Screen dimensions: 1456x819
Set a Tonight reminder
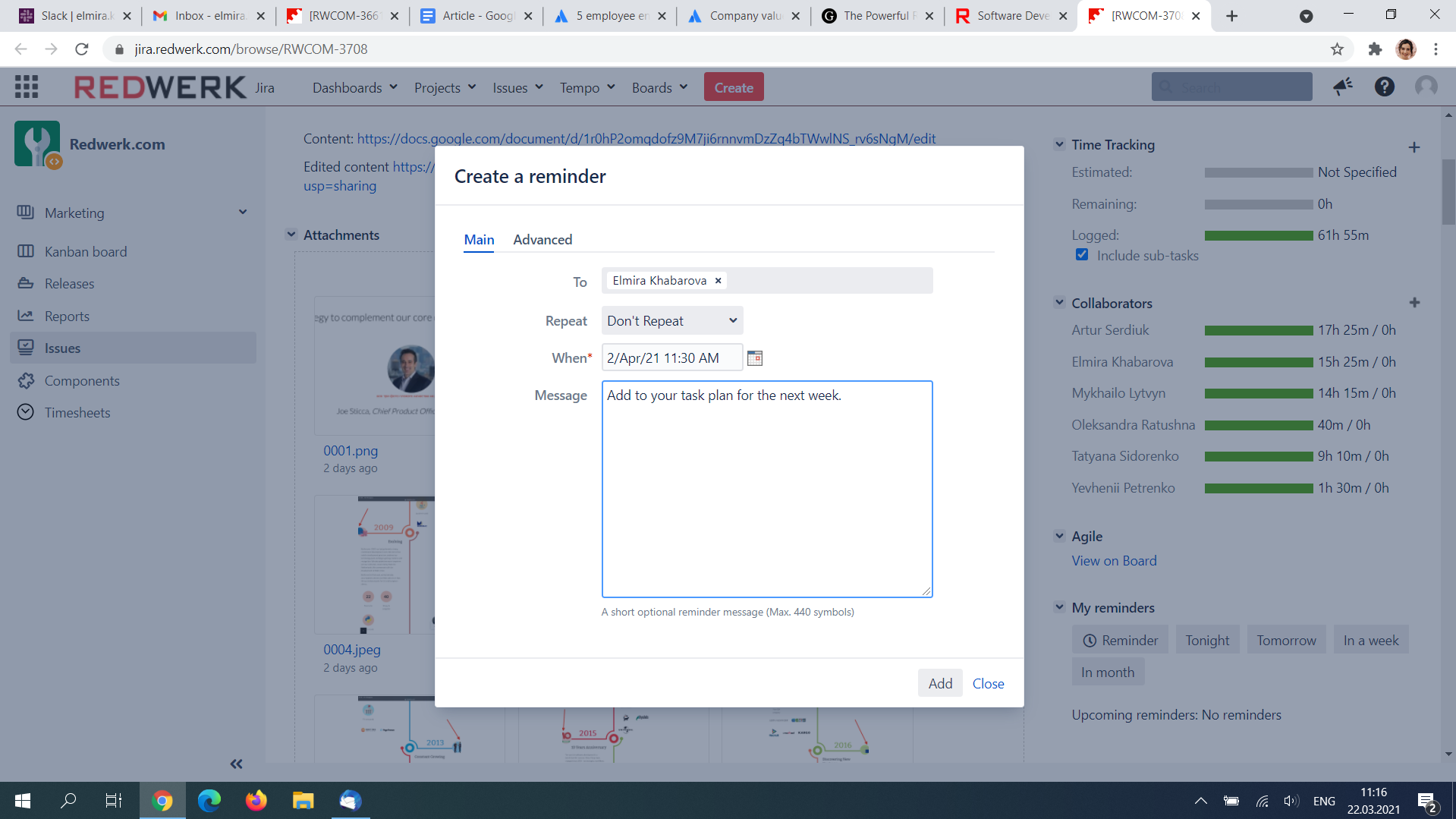coord(1207,640)
